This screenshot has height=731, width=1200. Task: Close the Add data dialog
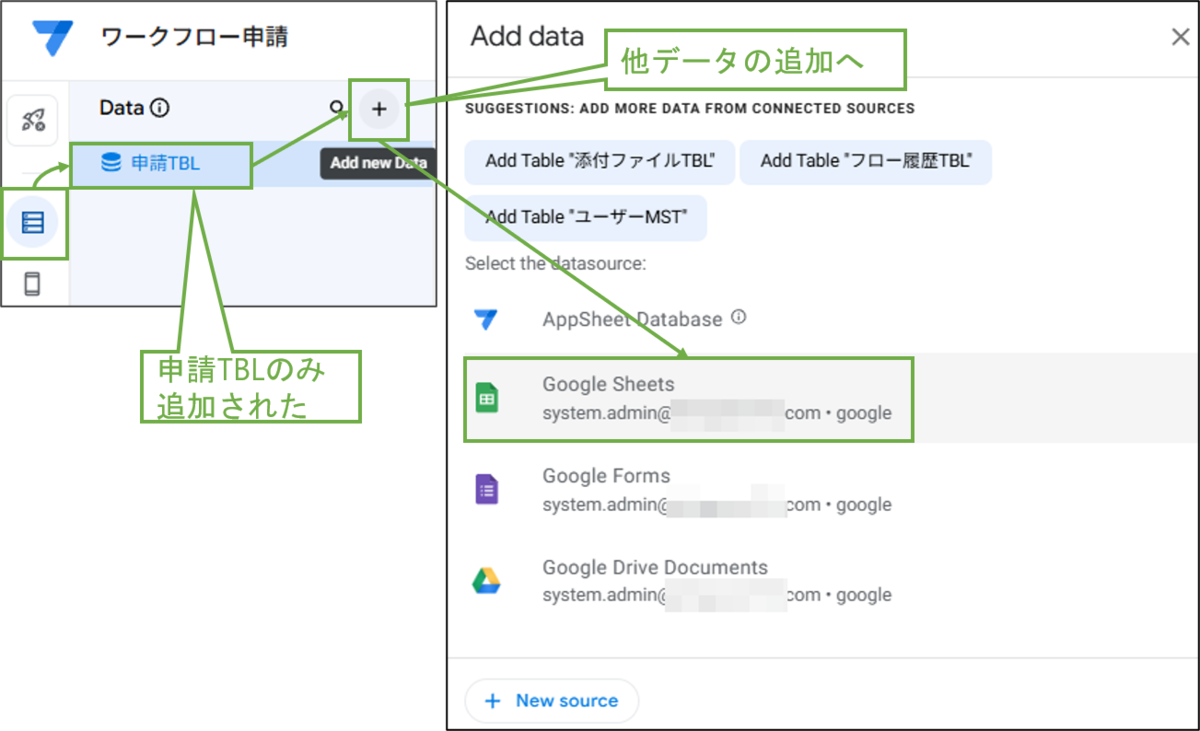1180,37
